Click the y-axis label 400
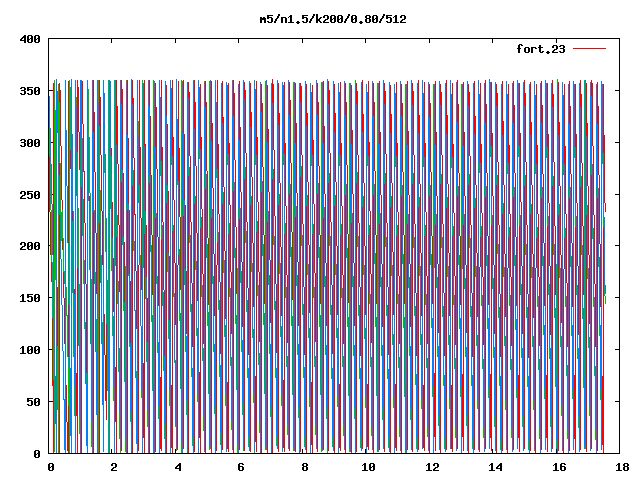The image size is (640, 480). [x=30, y=39]
